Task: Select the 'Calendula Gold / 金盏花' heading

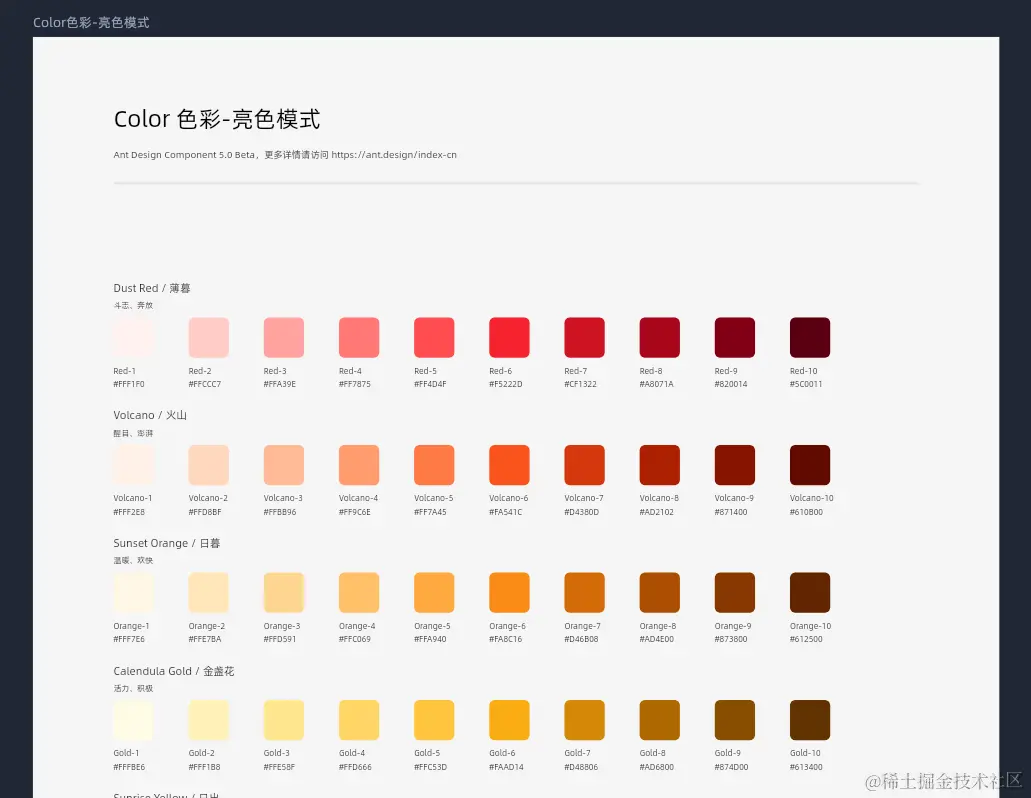Action: [174, 671]
